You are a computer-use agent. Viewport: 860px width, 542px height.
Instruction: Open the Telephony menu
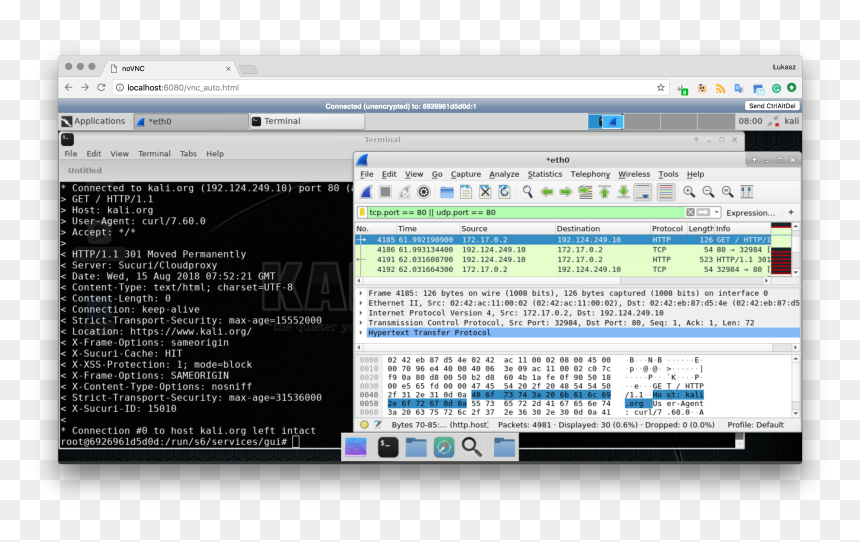point(590,174)
